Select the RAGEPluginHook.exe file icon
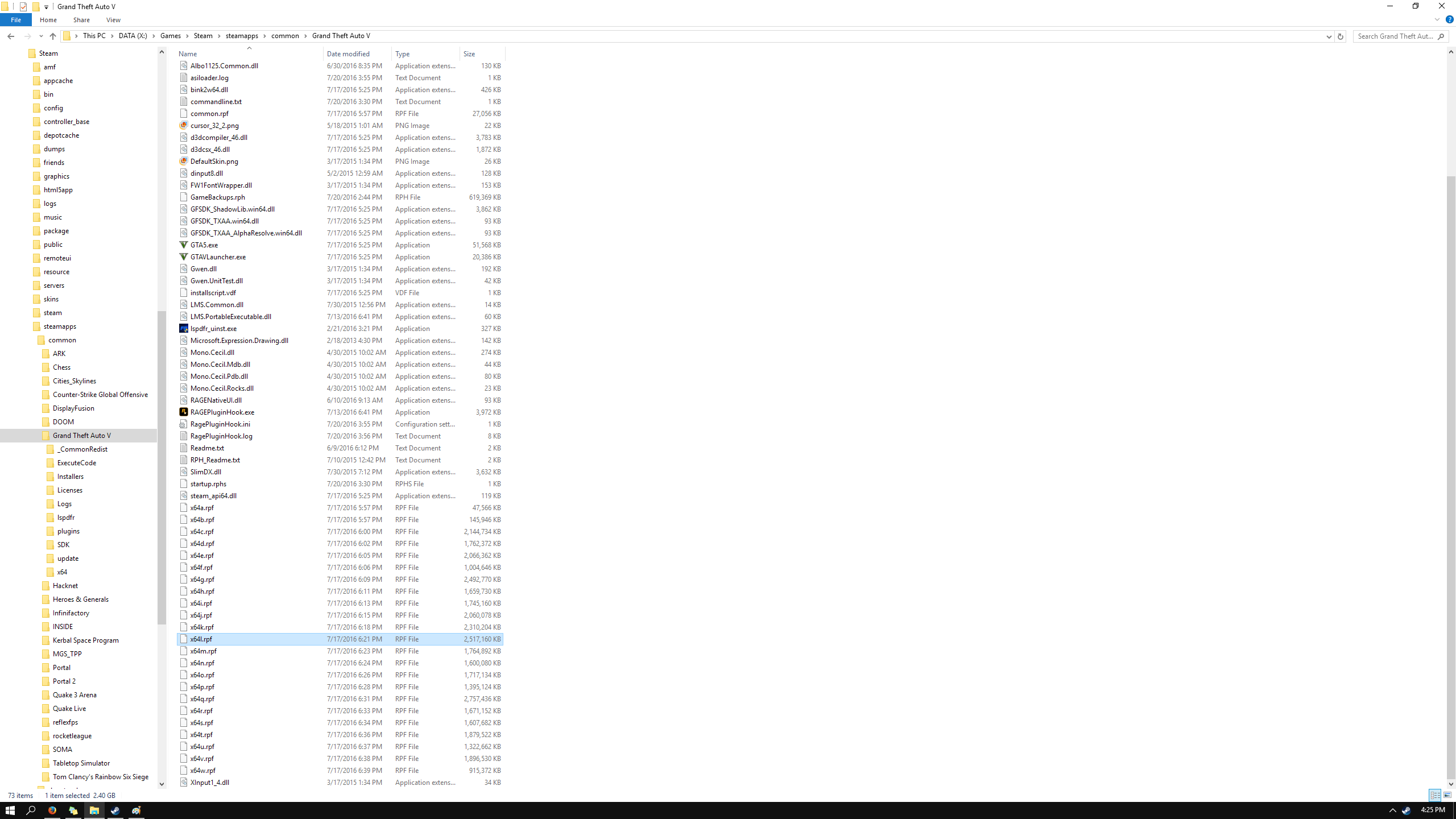The height and width of the screenshot is (819, 1456). (x=183, y=412)
